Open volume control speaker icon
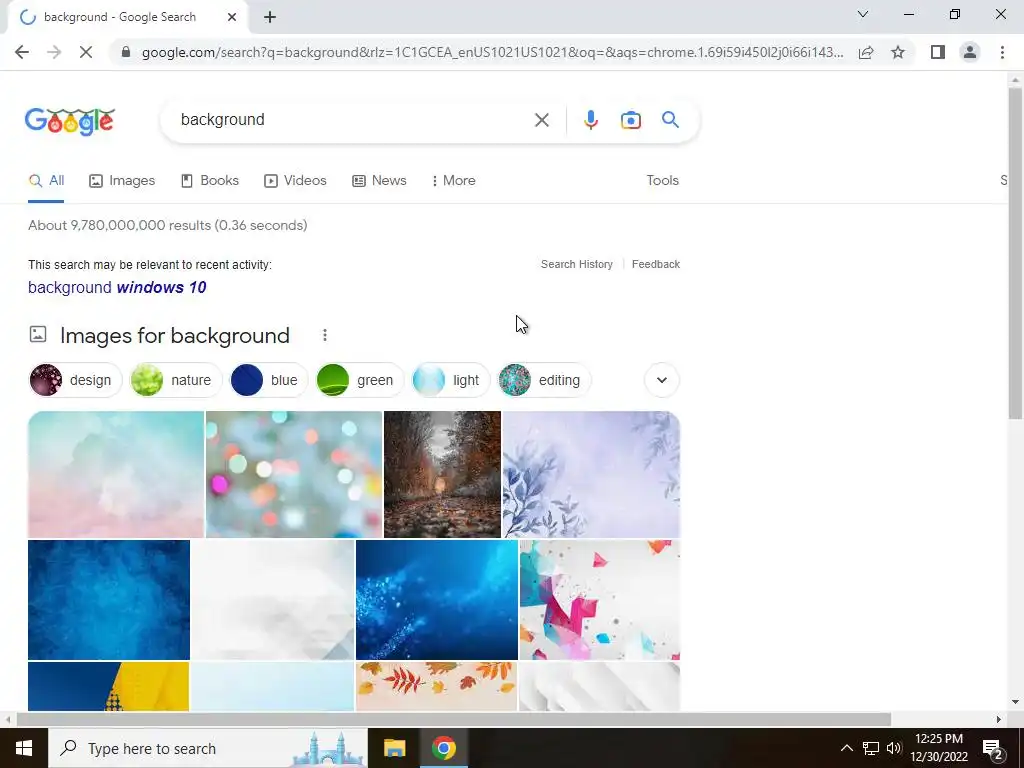 coord(894,748)
